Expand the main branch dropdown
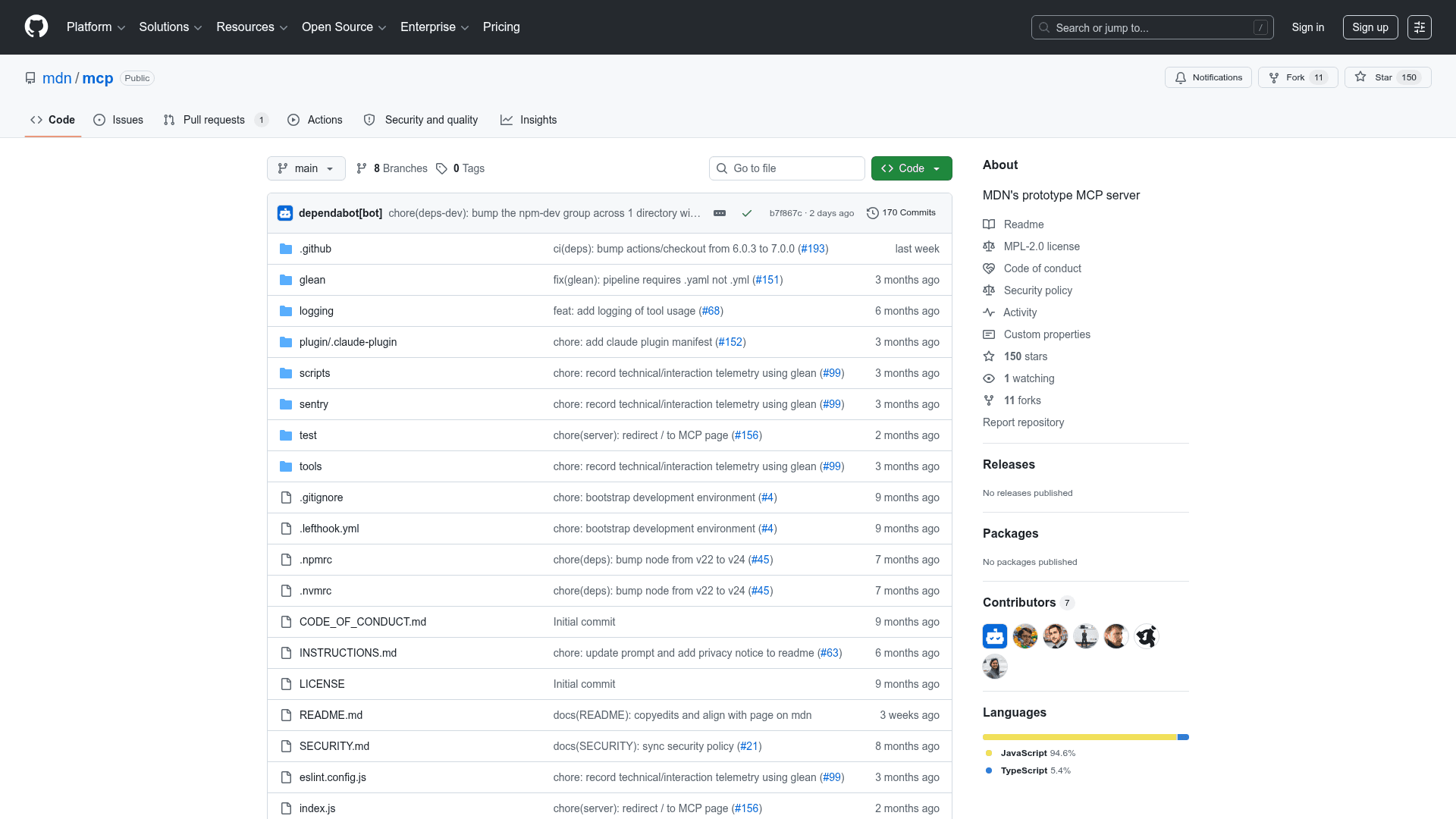The width and height of the screenshot is (1456, 819). coord(306,168)
